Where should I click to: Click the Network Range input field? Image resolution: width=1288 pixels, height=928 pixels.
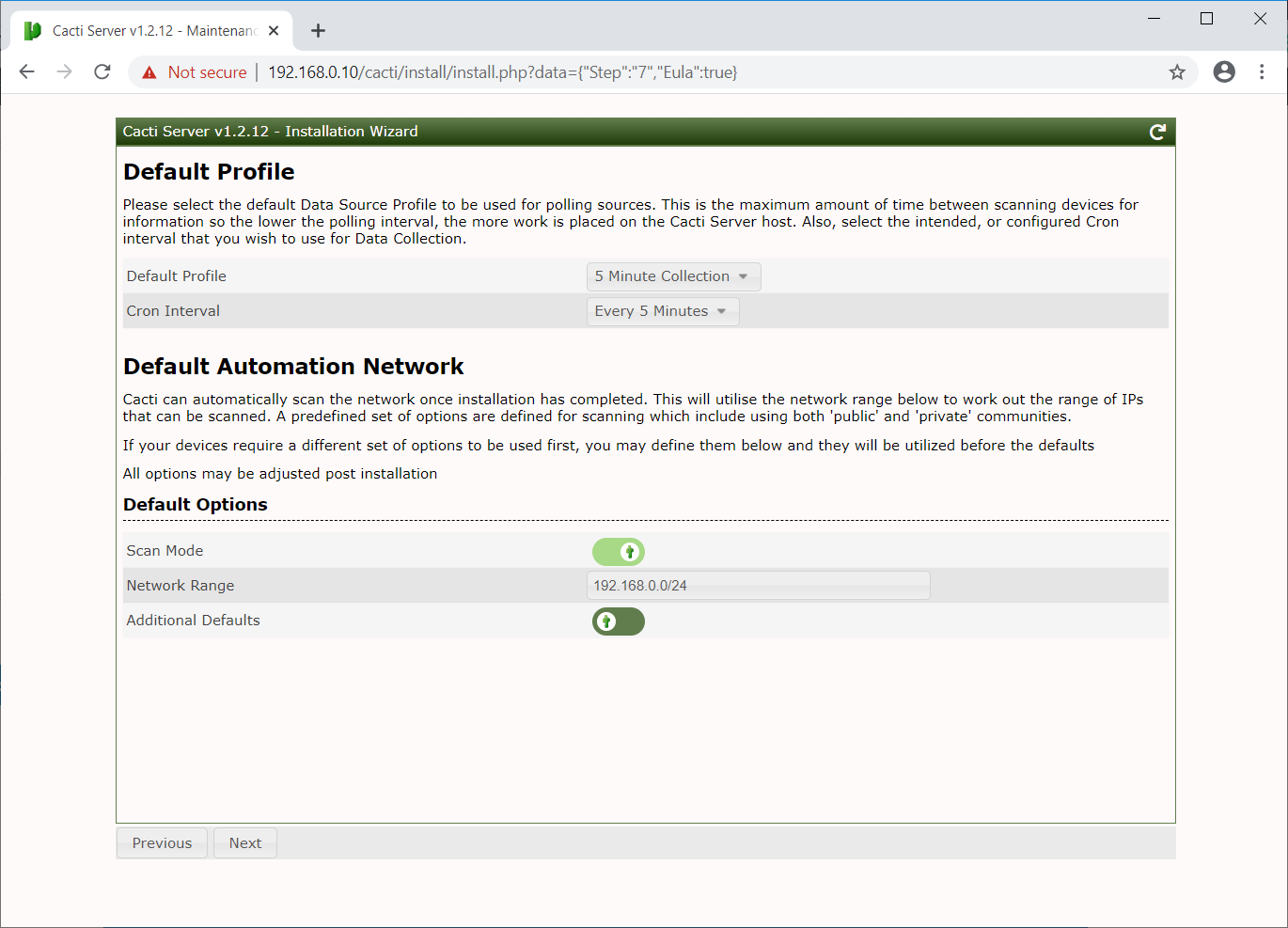[x=758, y=586]
